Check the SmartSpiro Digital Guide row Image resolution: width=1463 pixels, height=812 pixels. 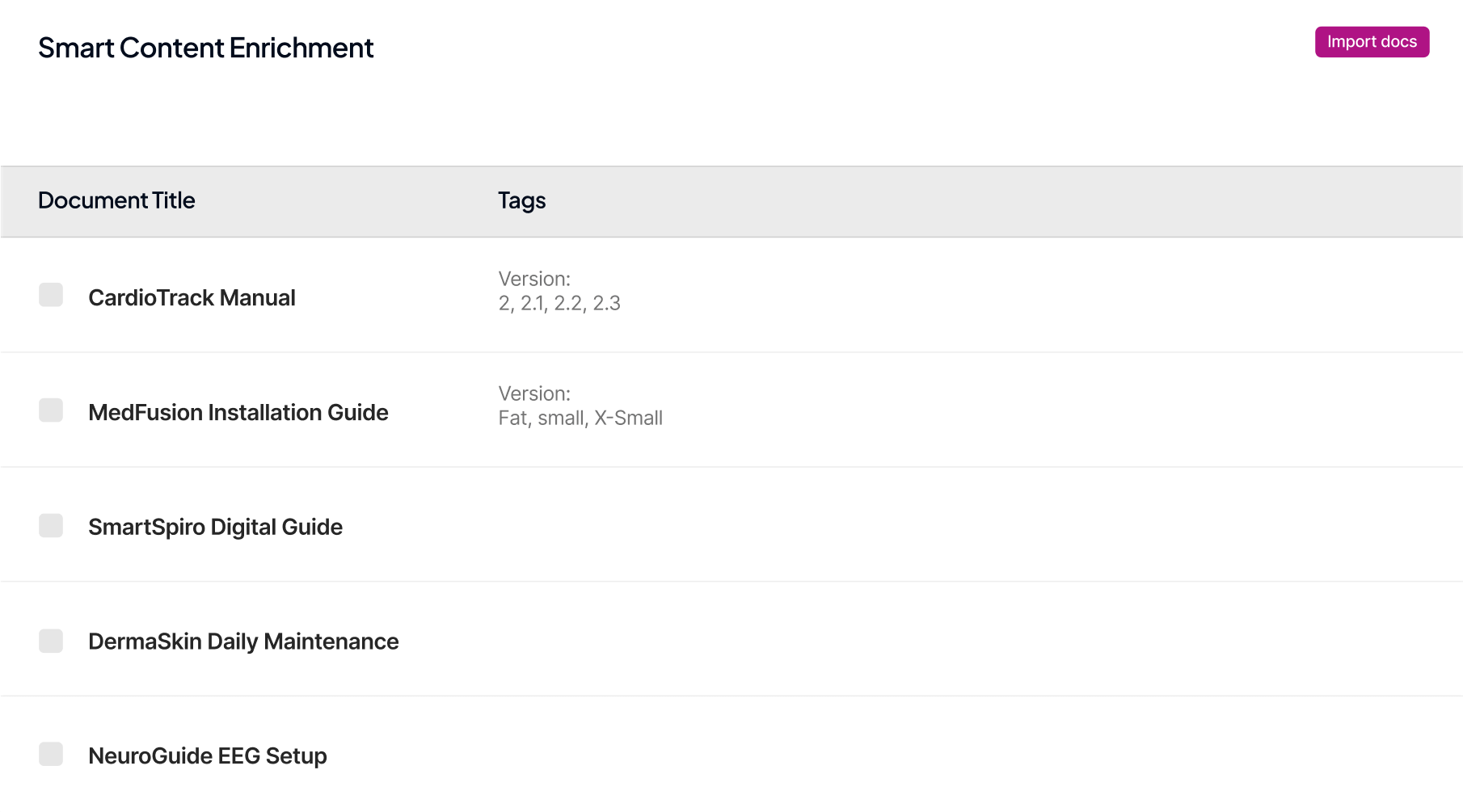click(x=51, y=525)
